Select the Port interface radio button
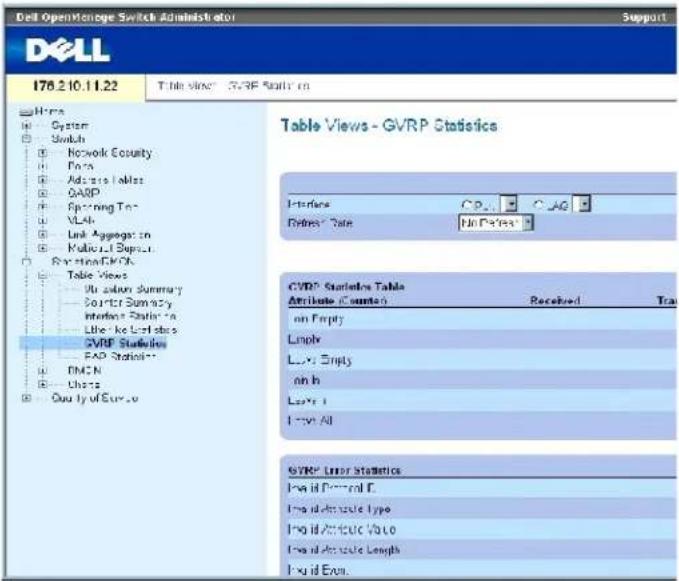The height and width of the screenshot is (581, 679). click(x=466, y=204)
